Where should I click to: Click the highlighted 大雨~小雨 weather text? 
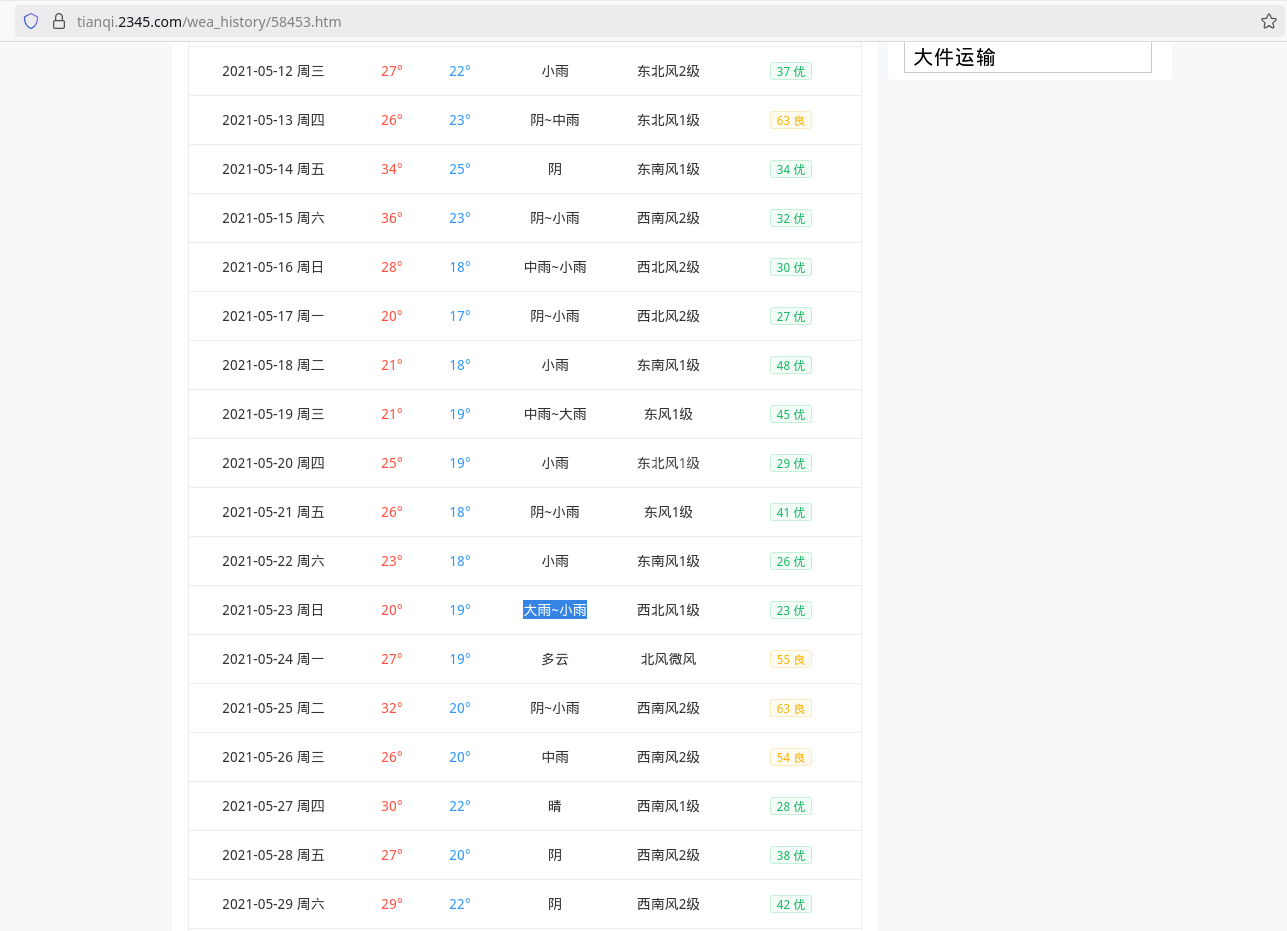point(555,610)
